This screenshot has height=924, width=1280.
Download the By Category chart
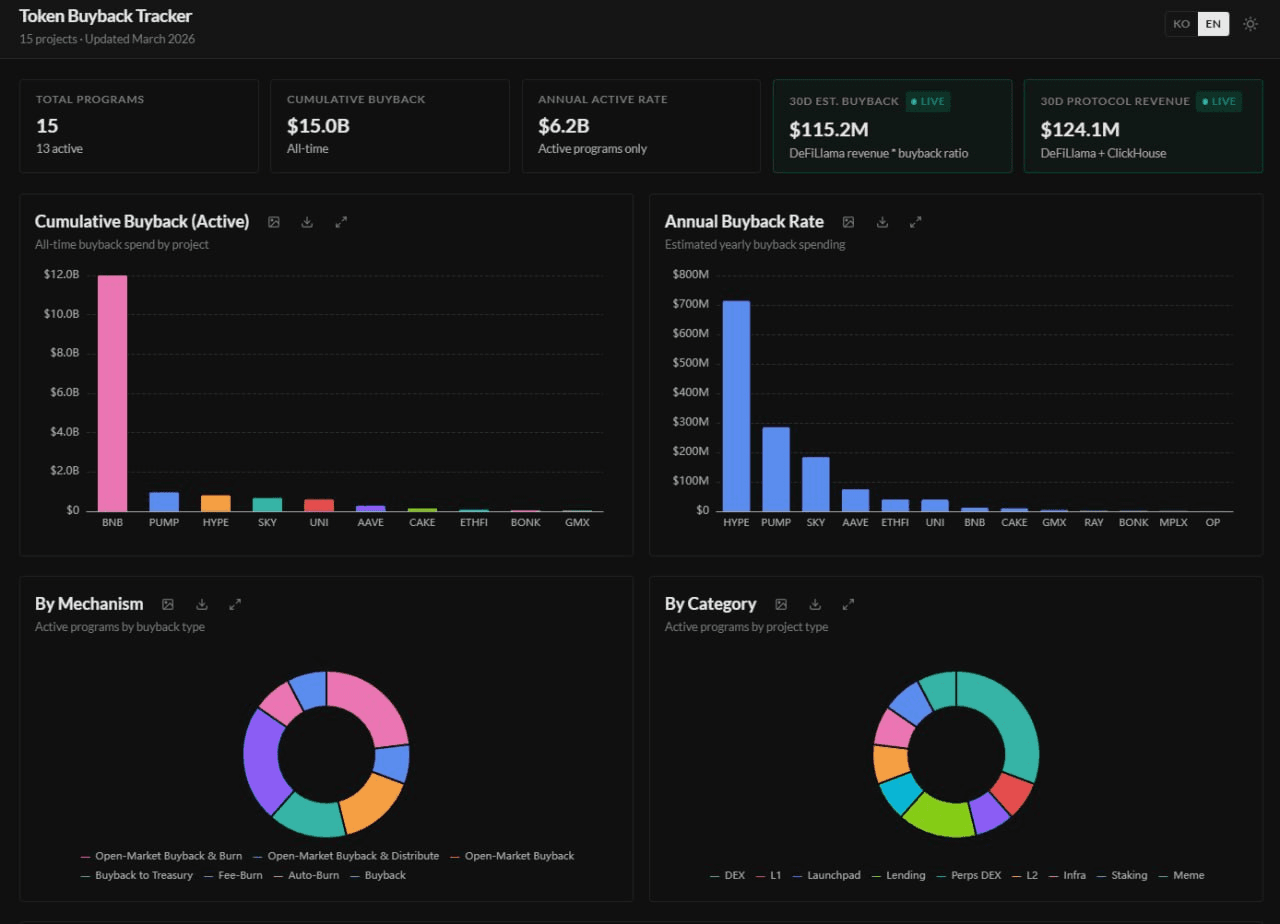coord(815,604)
